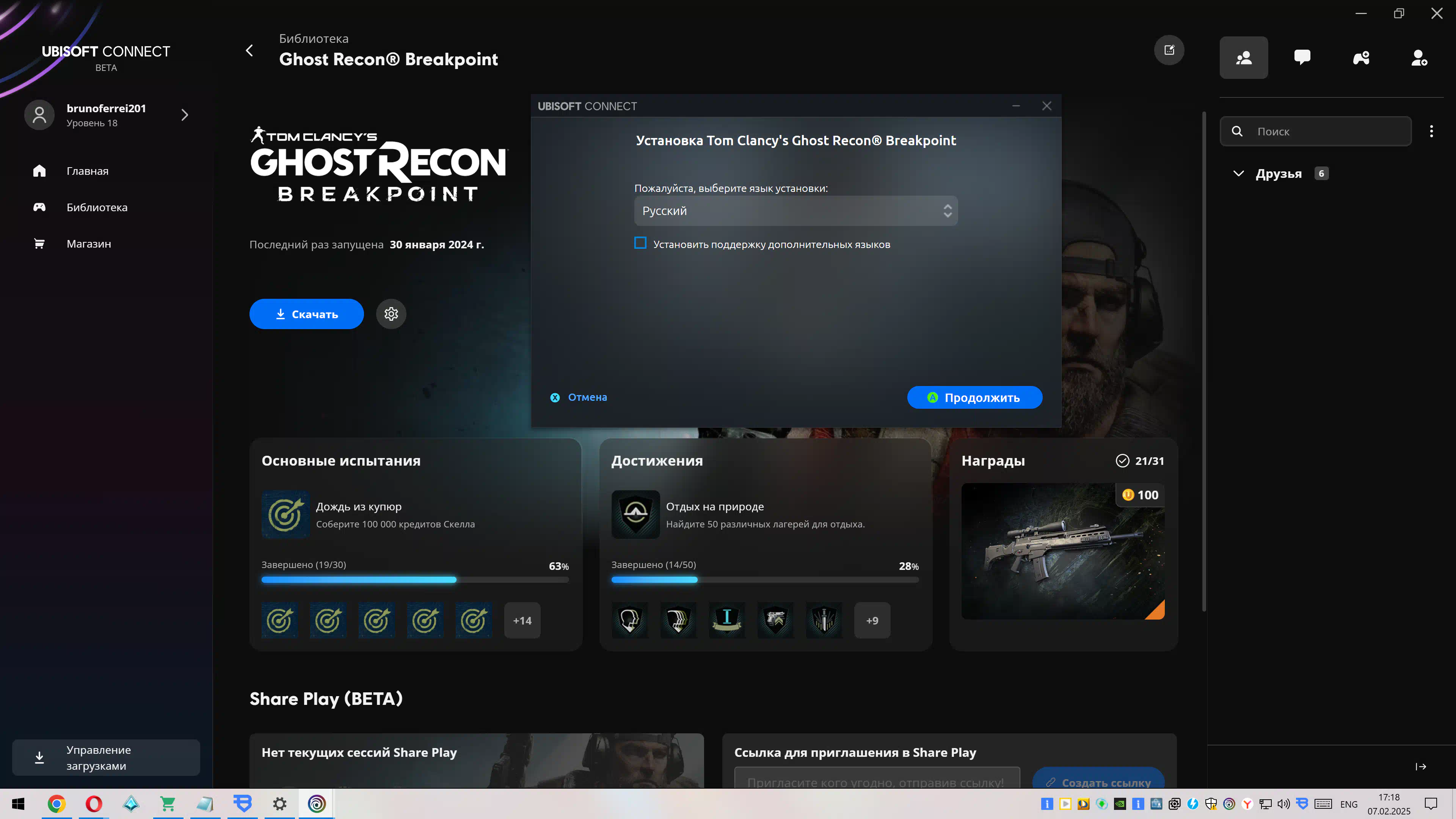Collapse the side panel arrow at bottom right
The width and height of the screenshot is (1456, 819).
[x=1421, y=766]
